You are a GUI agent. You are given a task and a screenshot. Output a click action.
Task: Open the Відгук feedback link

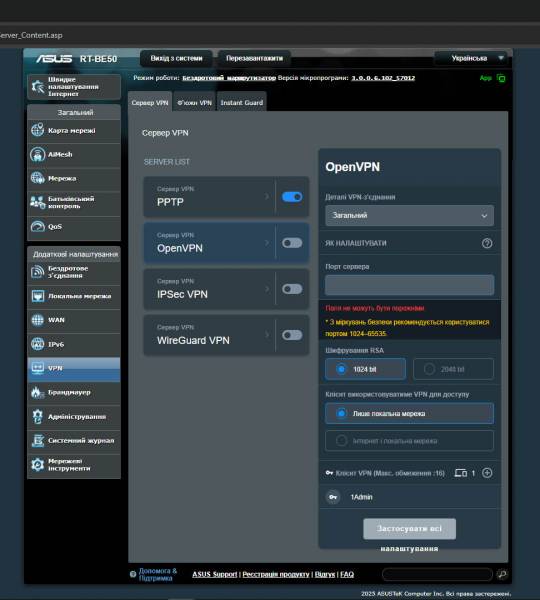[325, 574]
